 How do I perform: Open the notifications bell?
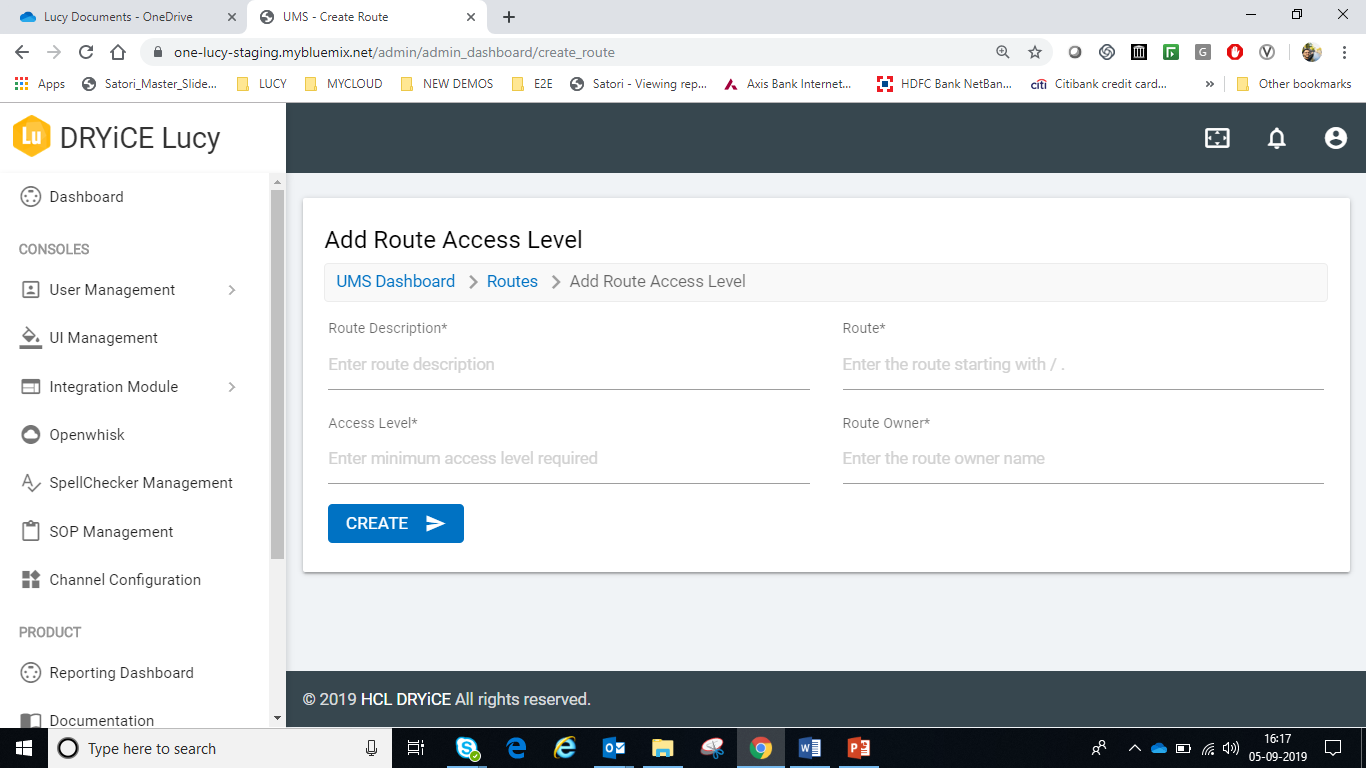click(1277, 139)
